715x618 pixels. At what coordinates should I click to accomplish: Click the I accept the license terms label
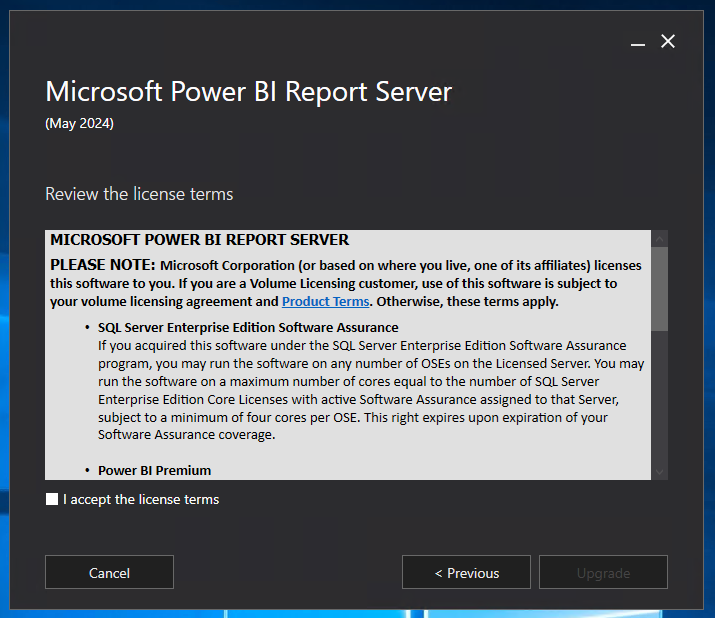pos(141,499)
